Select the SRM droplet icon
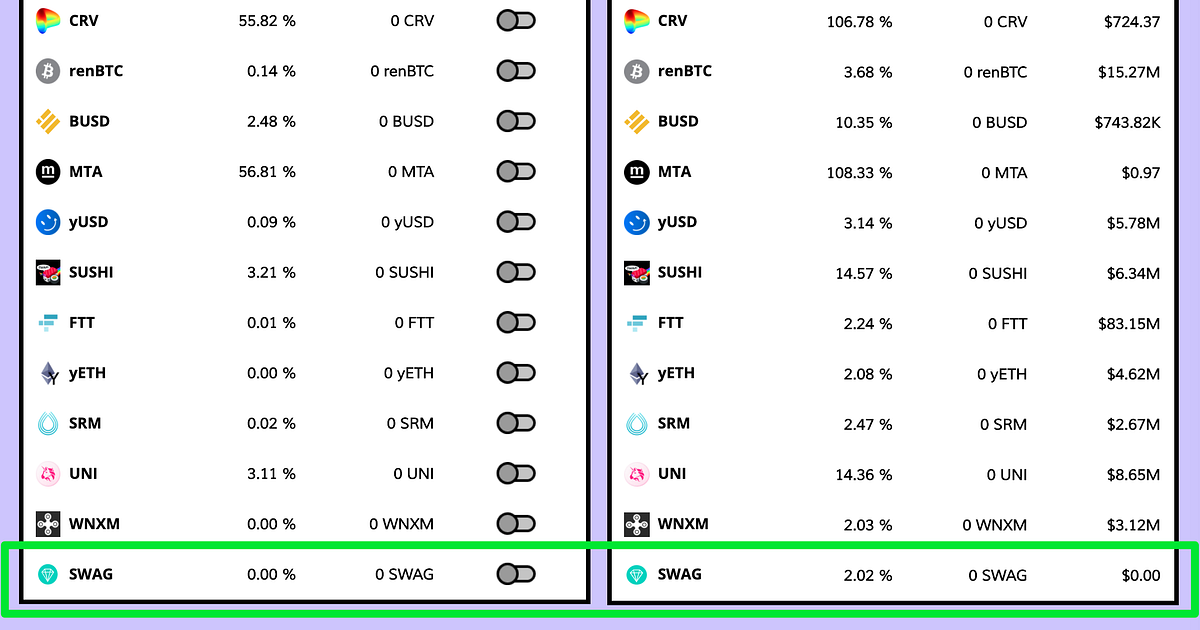1200x630 pixels. [x=44, y=423]
